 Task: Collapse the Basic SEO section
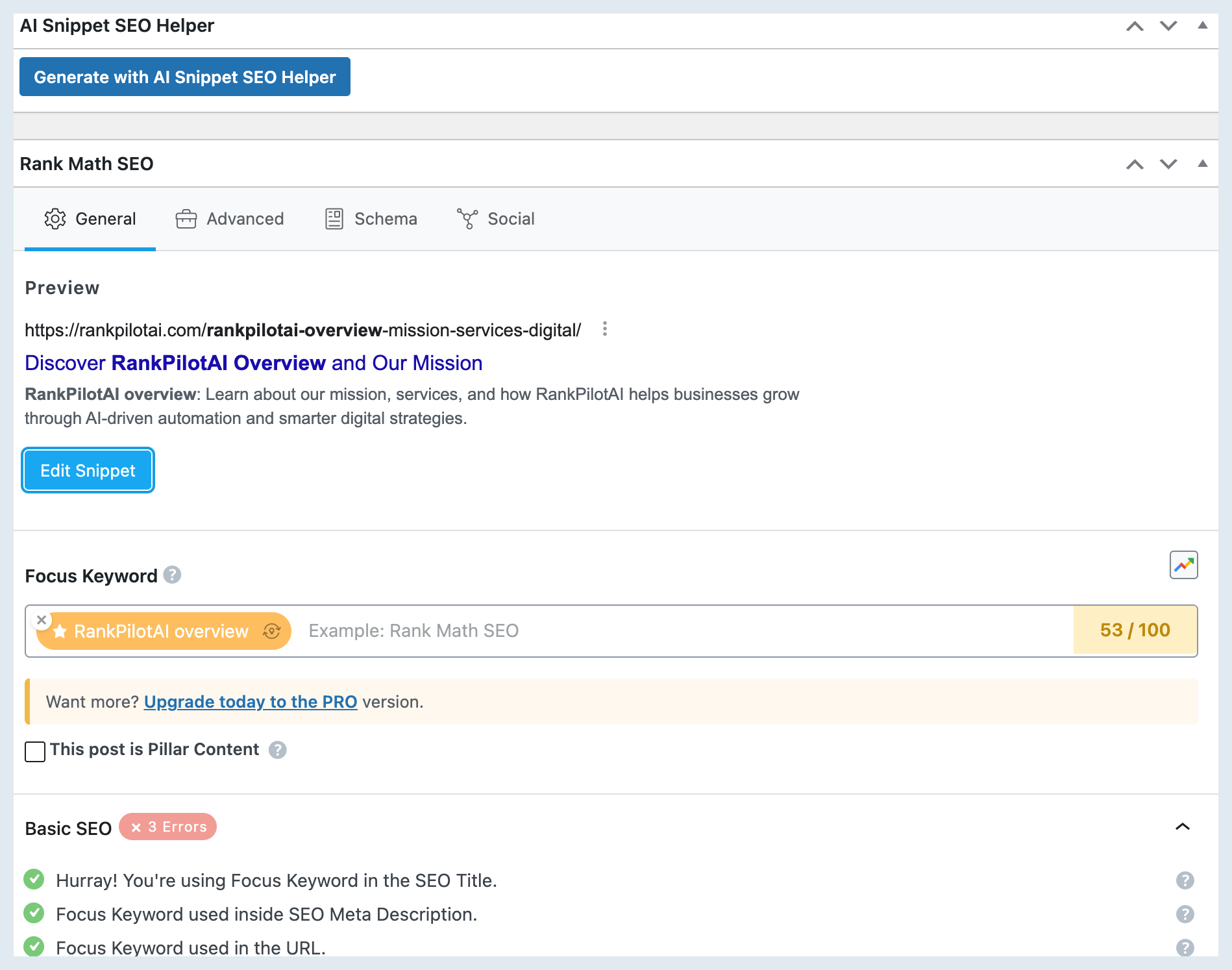click(x=1183, y=827)
